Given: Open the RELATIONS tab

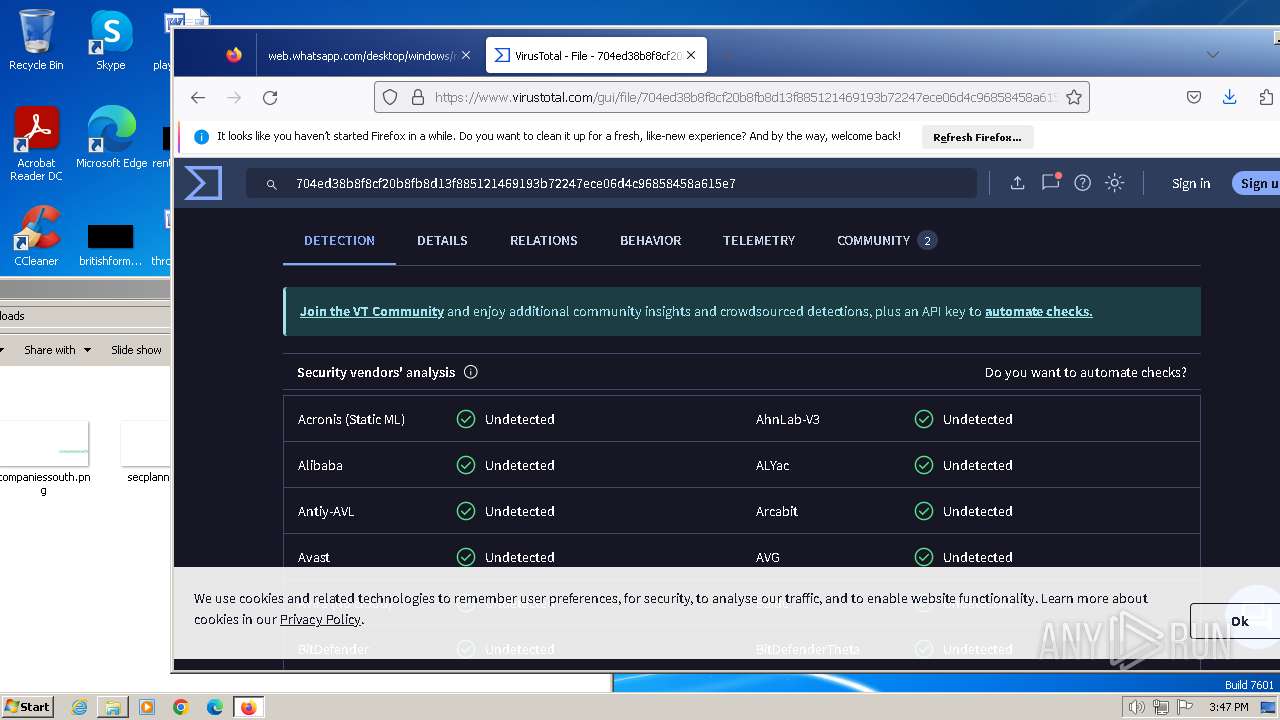Looking at the screenshot, I should (x=544, y=240).
